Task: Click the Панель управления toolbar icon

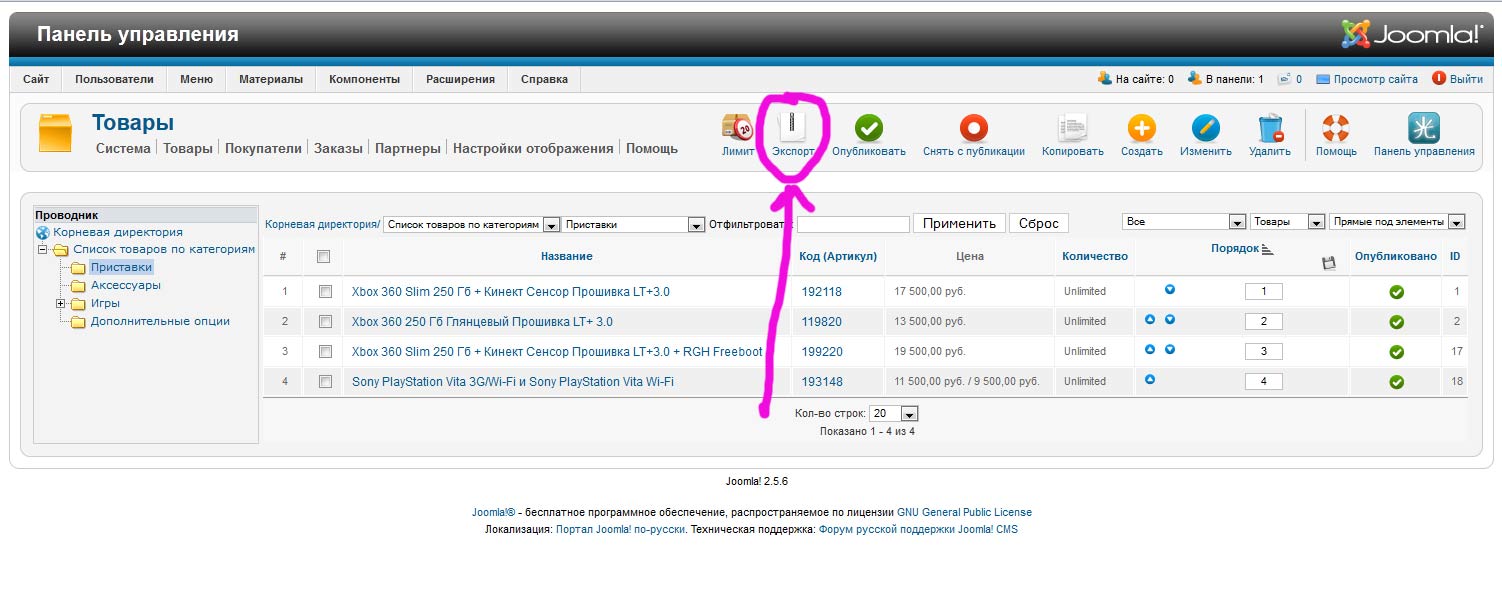Action: tap(1424, 127)
